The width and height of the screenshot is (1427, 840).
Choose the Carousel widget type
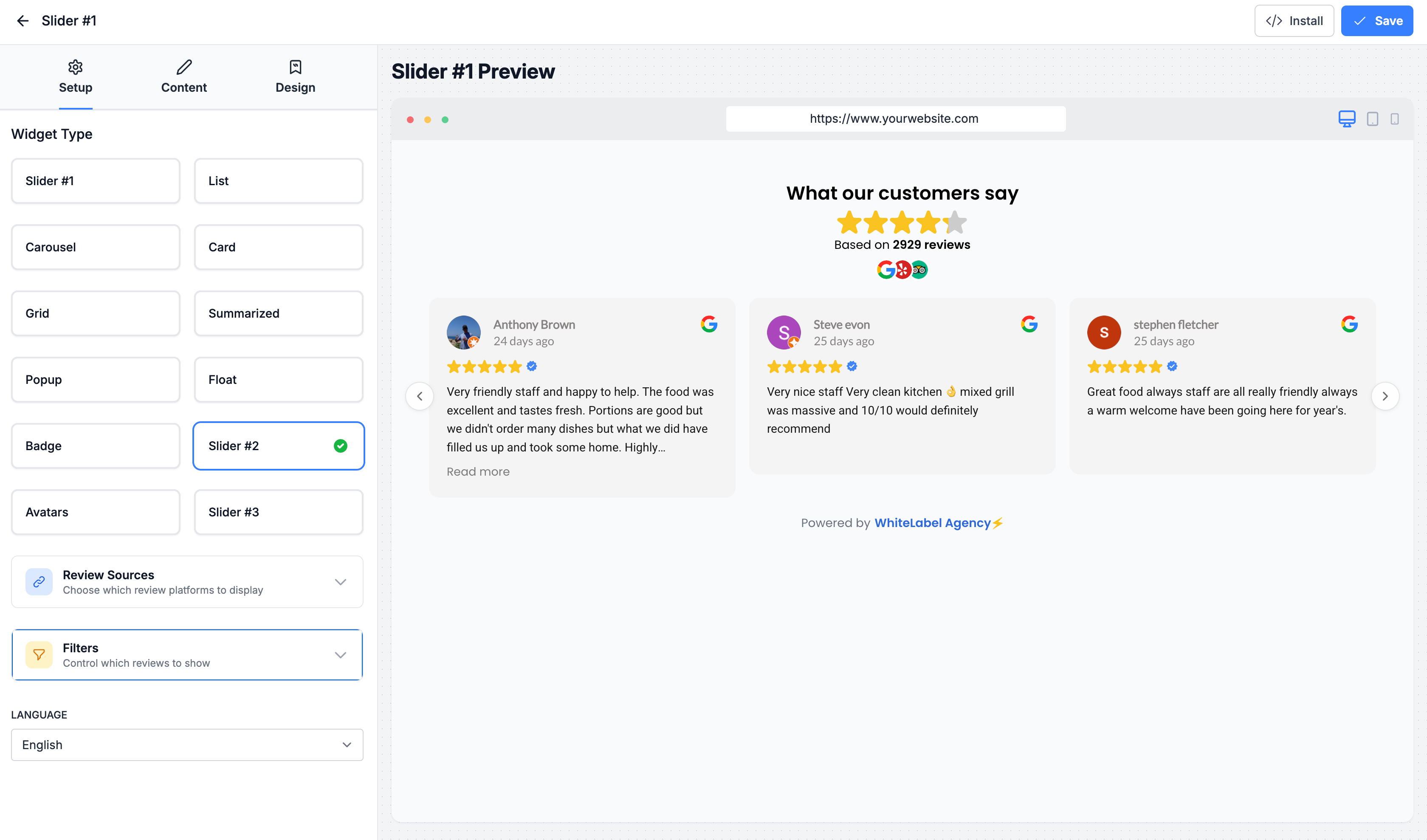tap(96, 247)
